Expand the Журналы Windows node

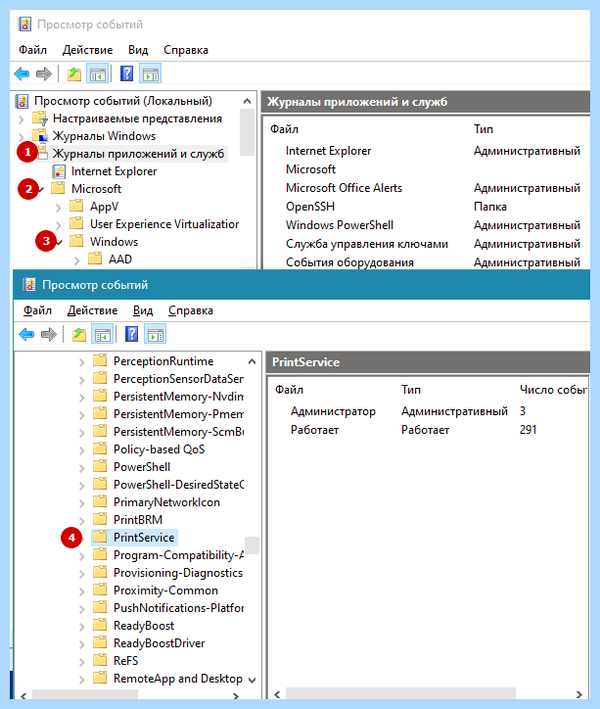tap(21, 137)
